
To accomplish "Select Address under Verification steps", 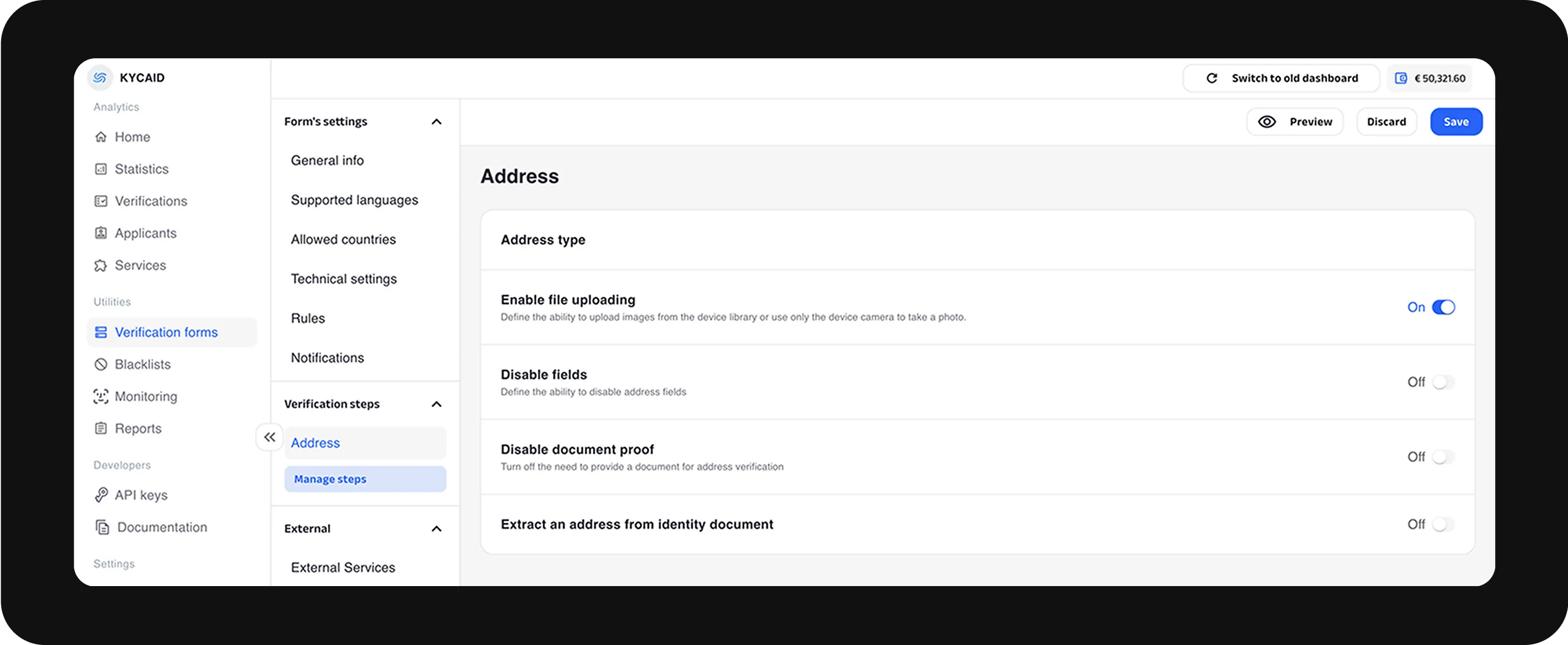I will coord(315,442).
